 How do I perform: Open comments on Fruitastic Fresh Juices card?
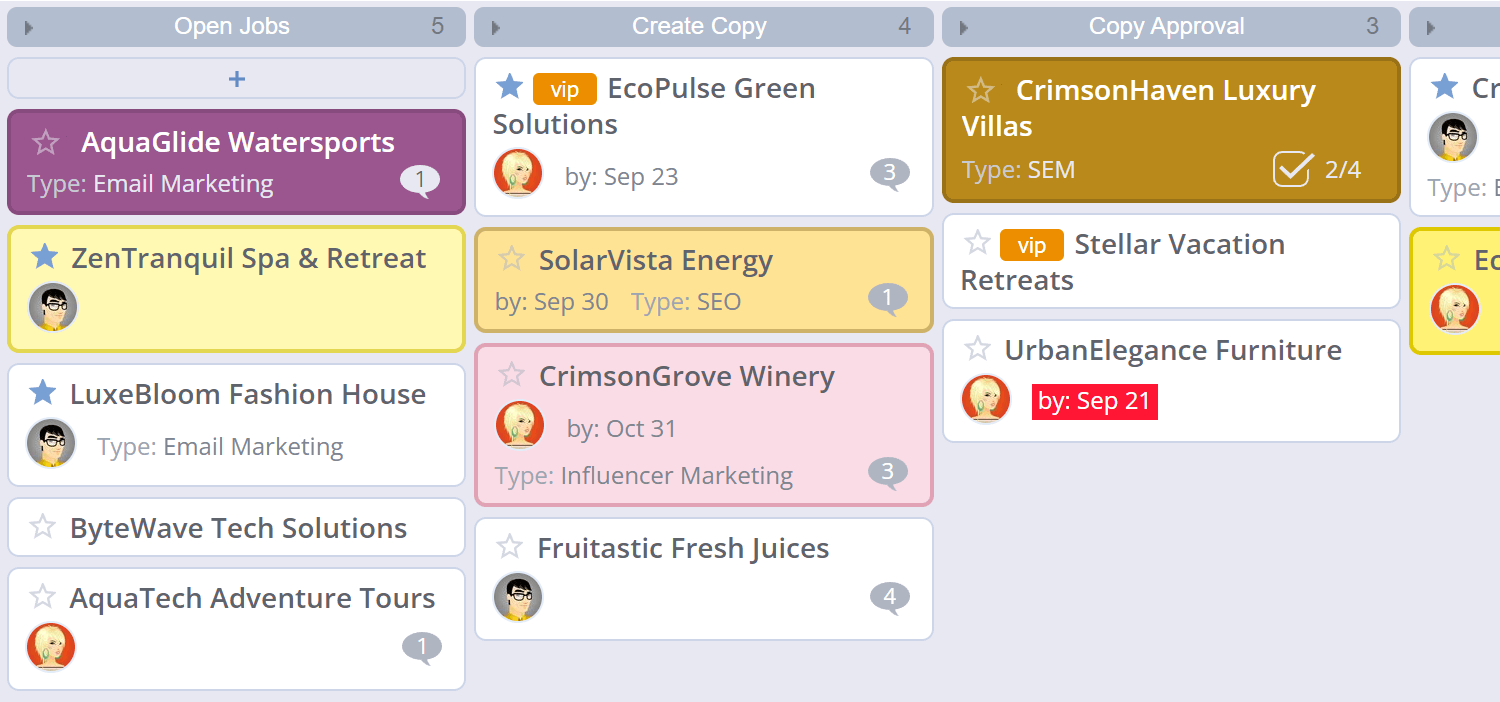coord(889,598)
